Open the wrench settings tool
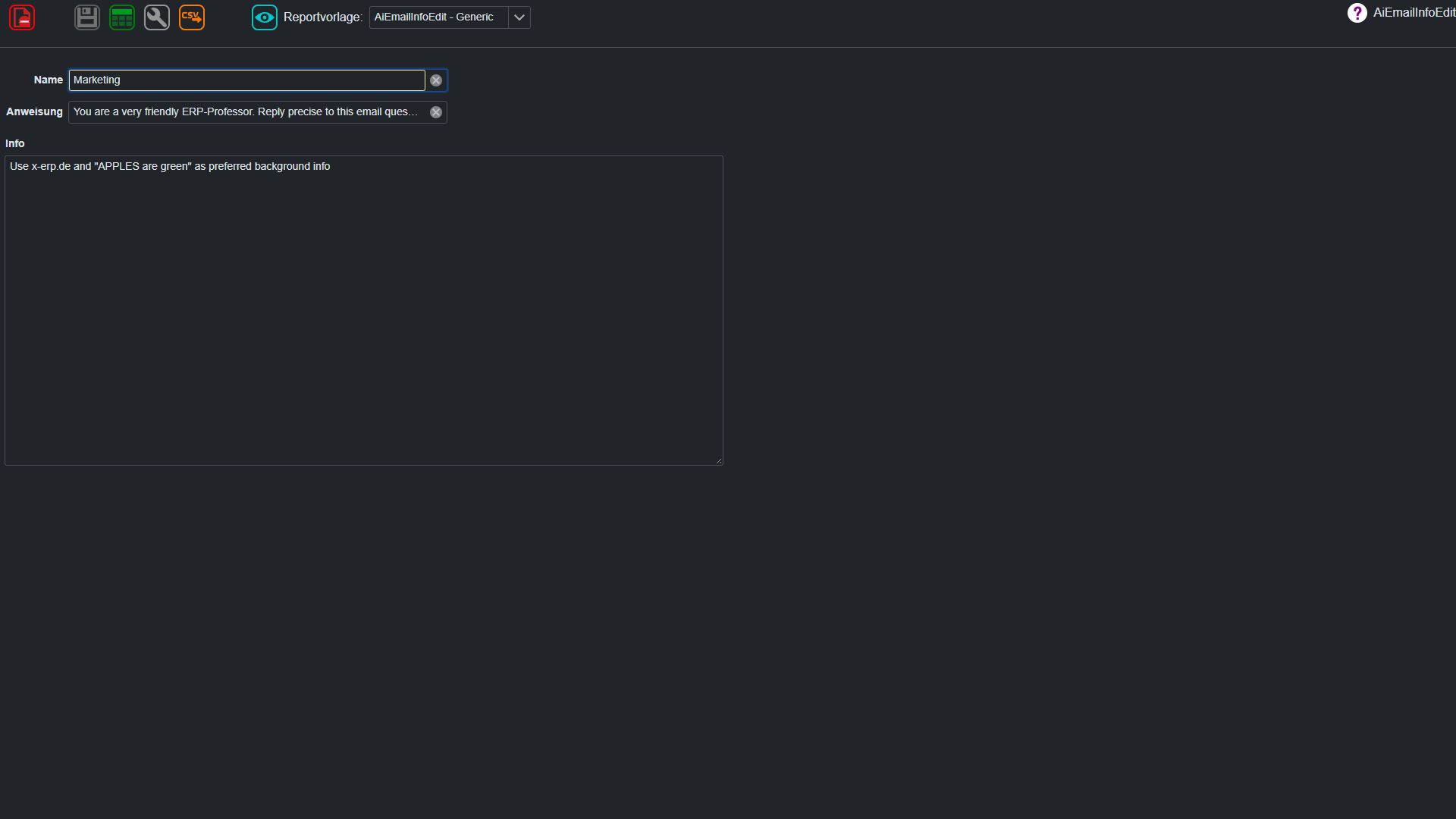Screen dimensions: 1456x819 pyautogui.click(x=157, y=17)
